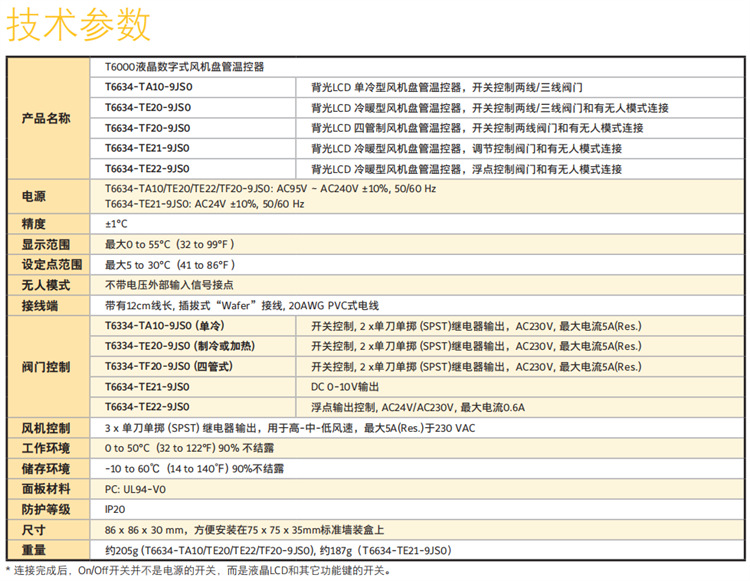Viewport: 750px width, 581px height.
Task: Select model T6634-TE21-9JS0 in product names
Action: 147,148
